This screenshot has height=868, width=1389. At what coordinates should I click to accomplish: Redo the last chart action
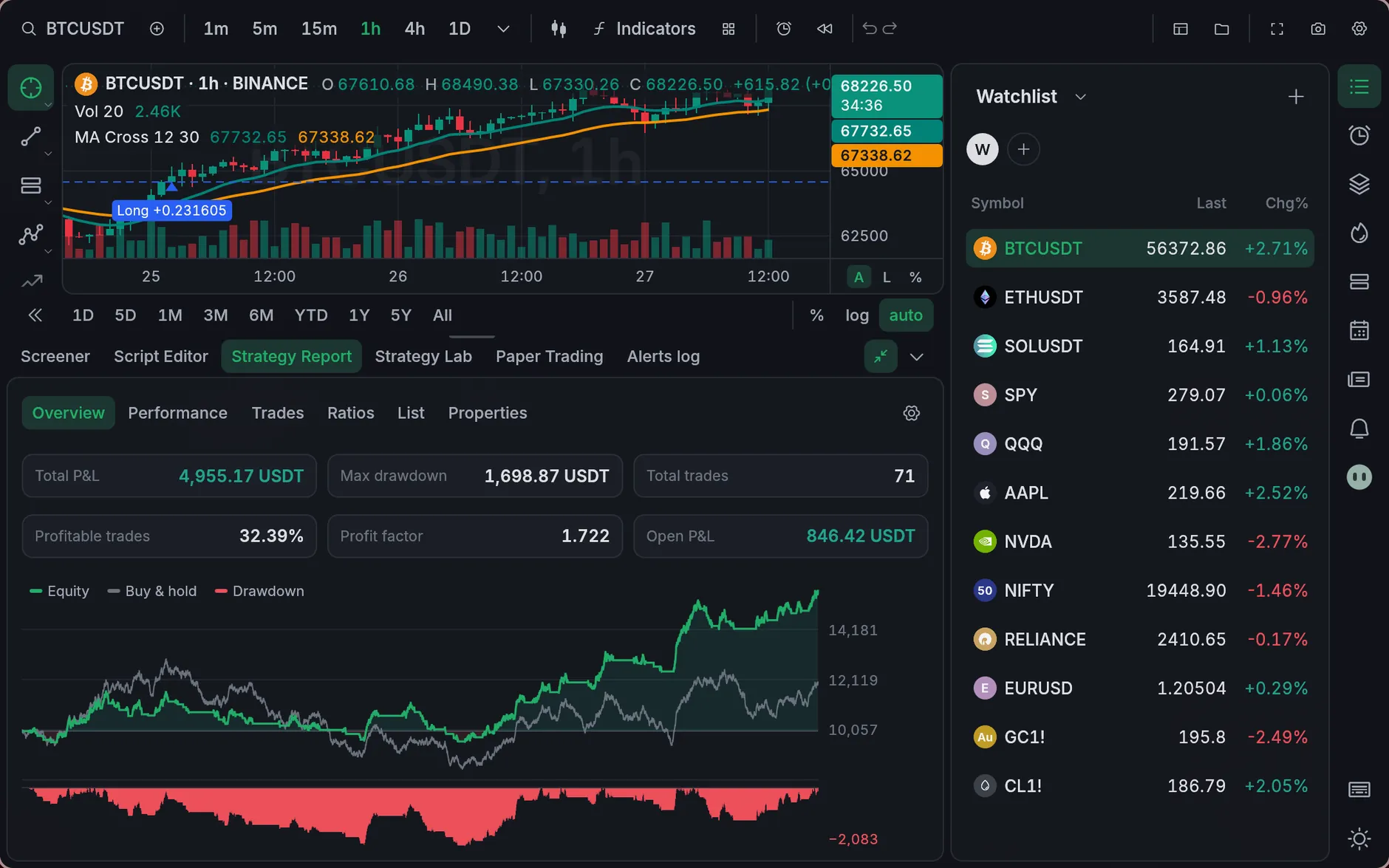point(890,28)
